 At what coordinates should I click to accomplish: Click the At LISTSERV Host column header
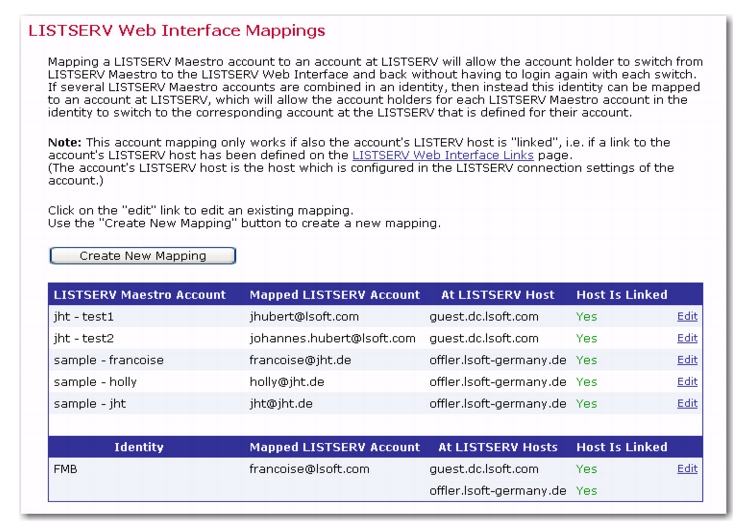coord(497,295)
